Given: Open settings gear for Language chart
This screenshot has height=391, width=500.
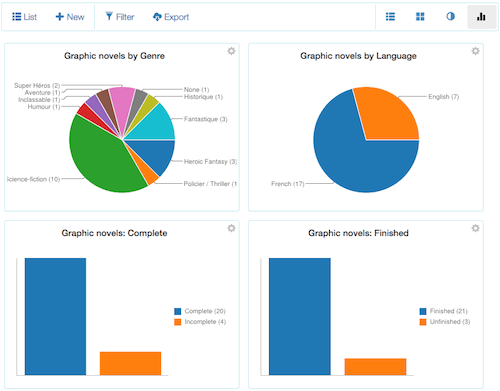Looking at the screenshot, I should click(x=475, y=51).
